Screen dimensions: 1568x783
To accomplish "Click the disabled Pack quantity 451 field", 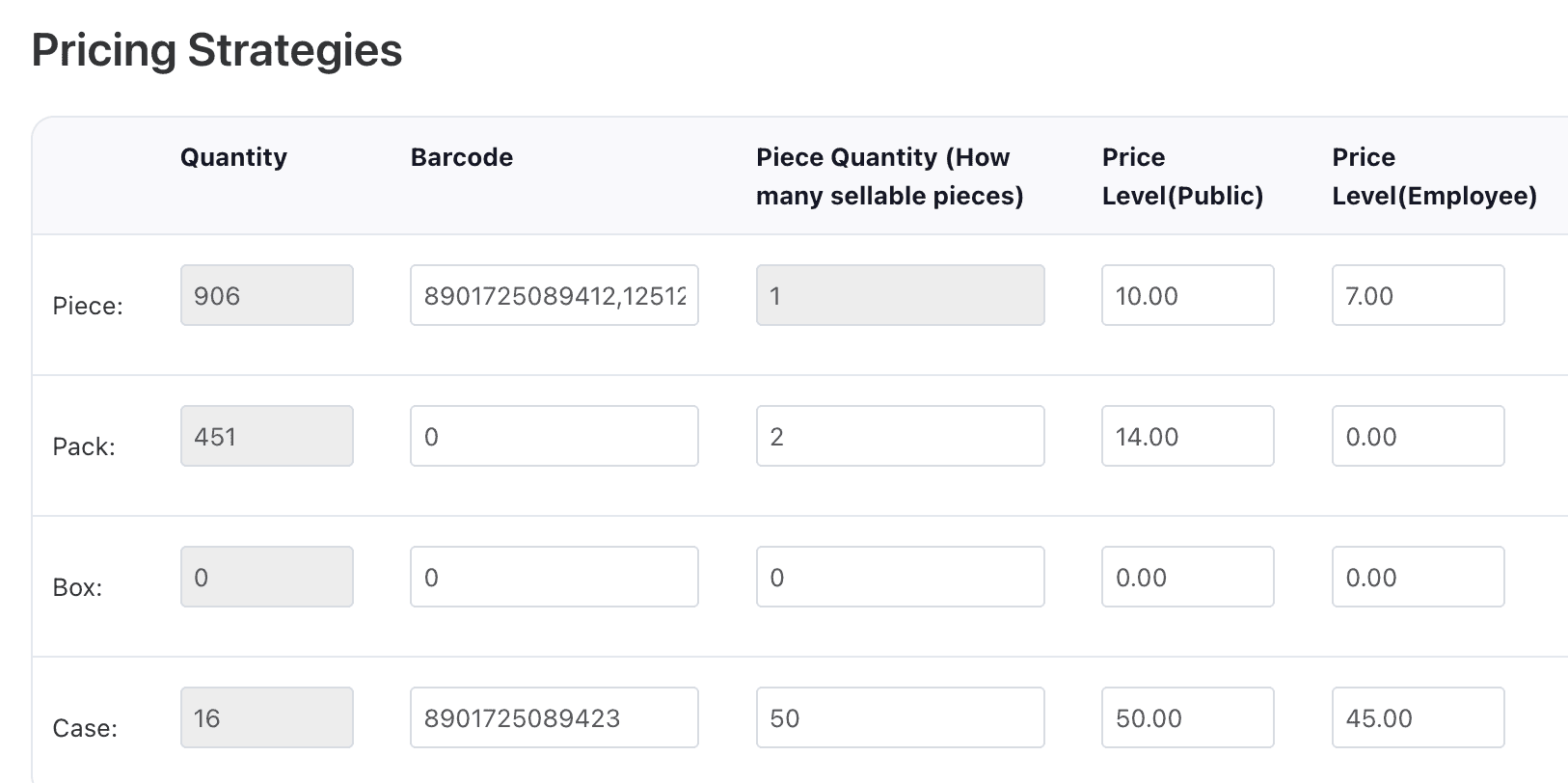I will tap(266, 436).
